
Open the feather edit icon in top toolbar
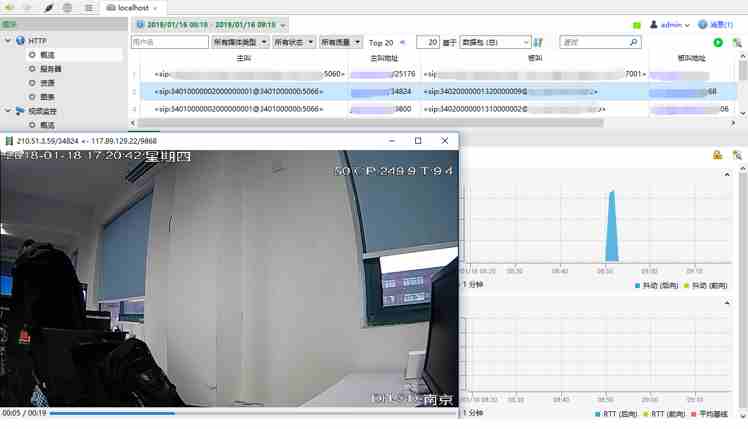tap(48, 8)
